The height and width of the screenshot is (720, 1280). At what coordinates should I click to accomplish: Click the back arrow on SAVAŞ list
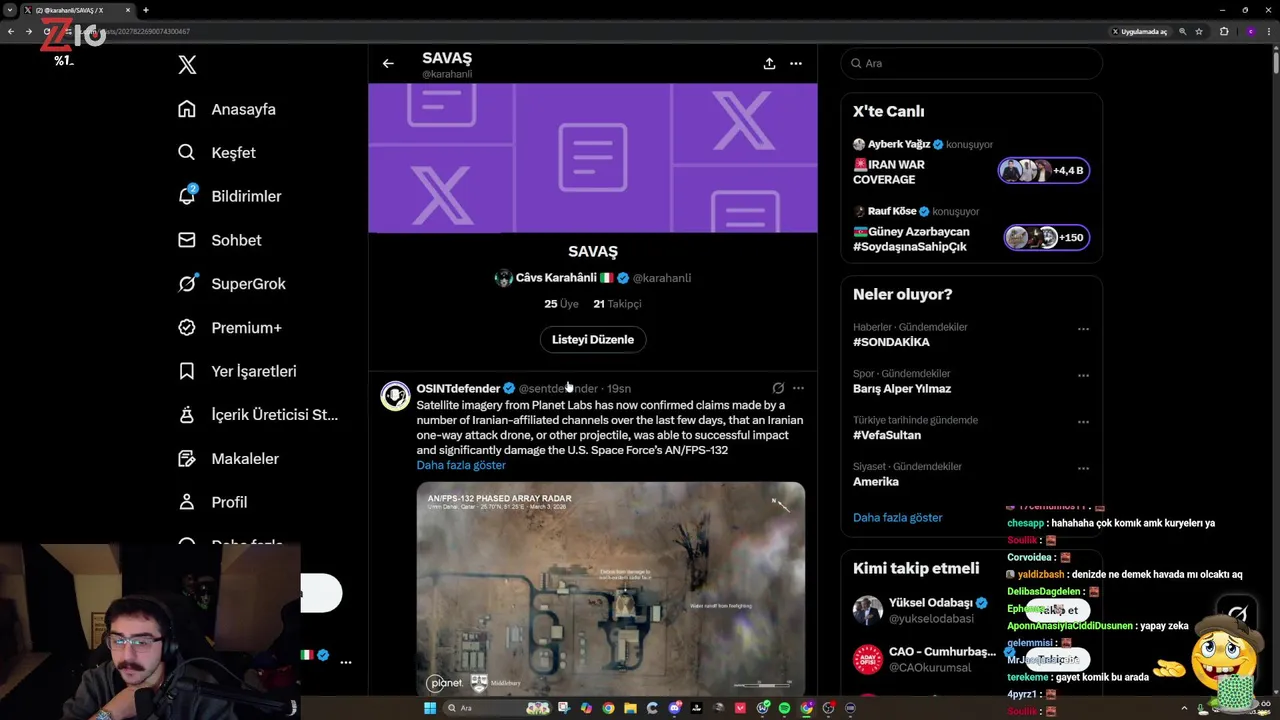click(388, 63)
